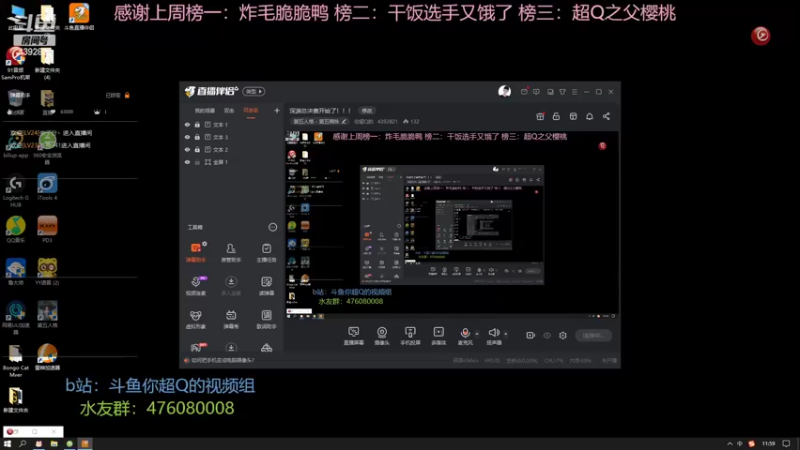Toggle the lock on the 文本 3 layer
The width and height of the screenshot is (800, 450).
pos(197,137)
